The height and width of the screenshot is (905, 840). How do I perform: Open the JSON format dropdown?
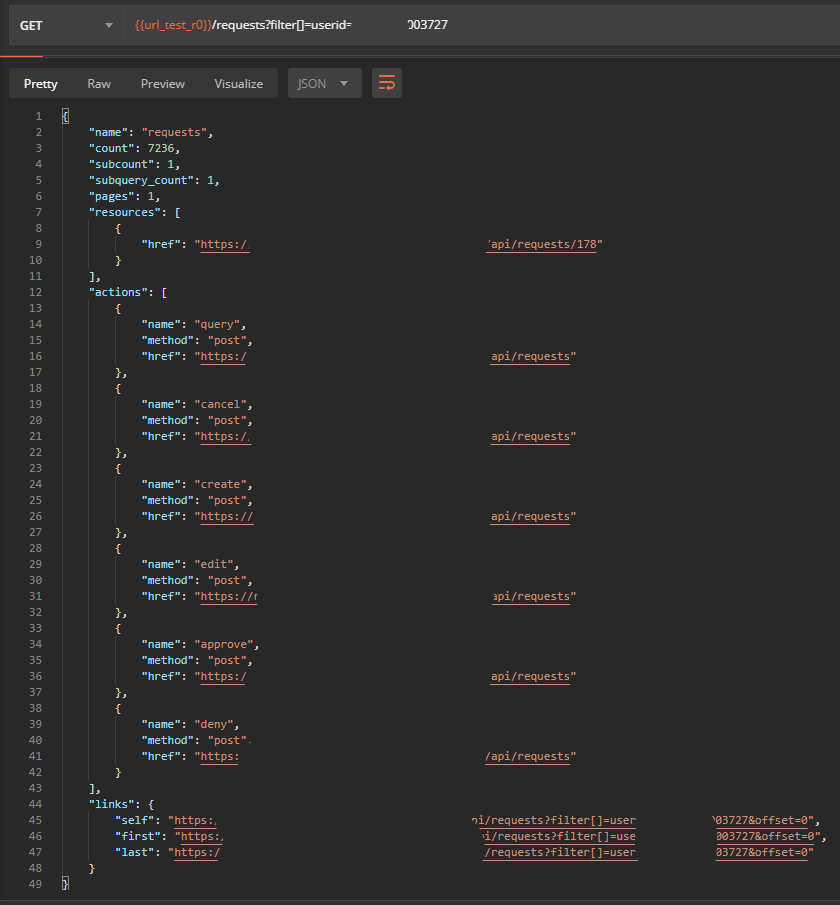click(x=324, y=83)
